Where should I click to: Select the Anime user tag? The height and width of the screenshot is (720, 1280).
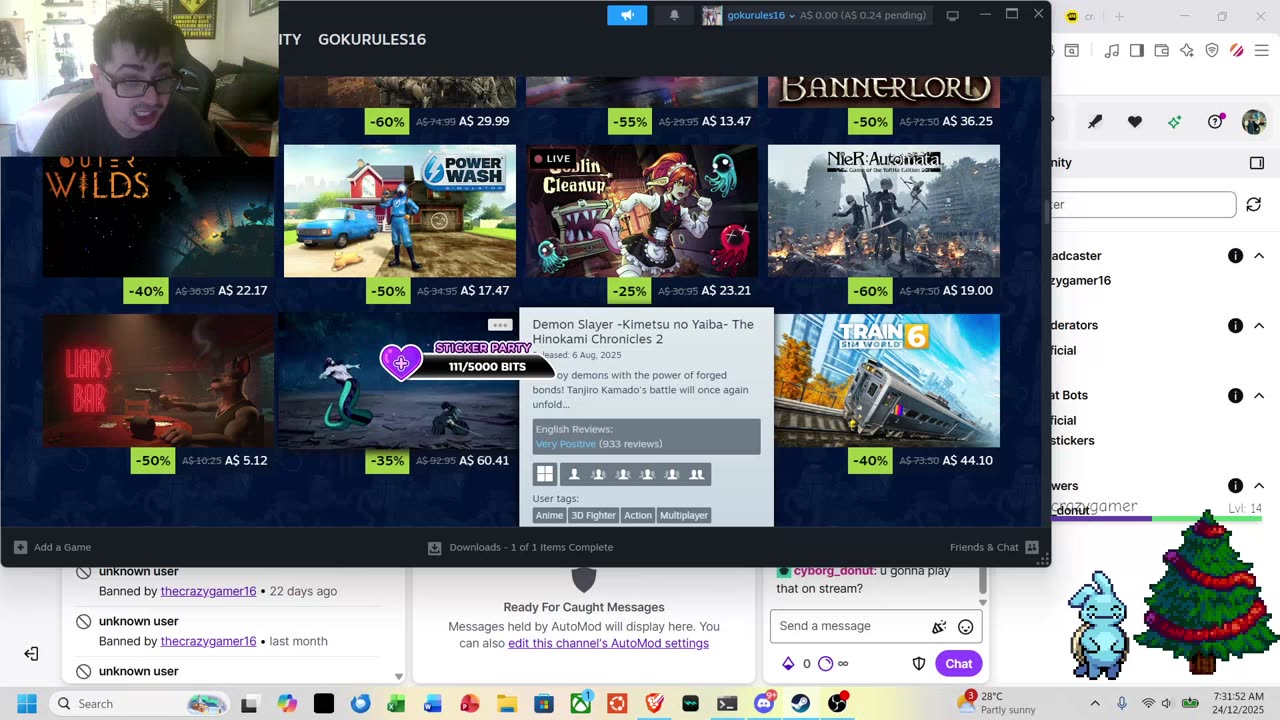[x=549, y=515]
